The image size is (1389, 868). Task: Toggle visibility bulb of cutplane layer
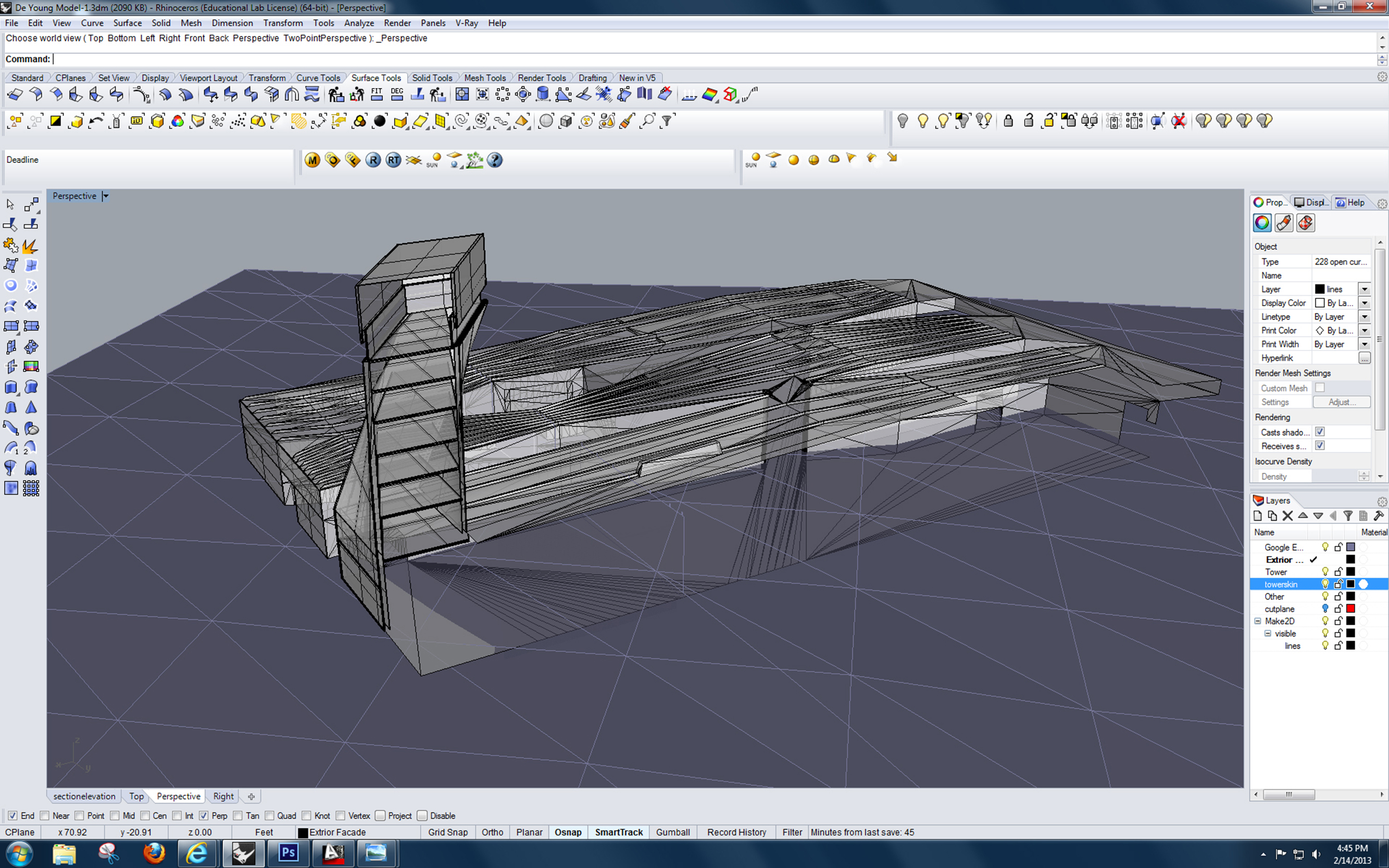pyautogui.click(x=1325, y=609)
